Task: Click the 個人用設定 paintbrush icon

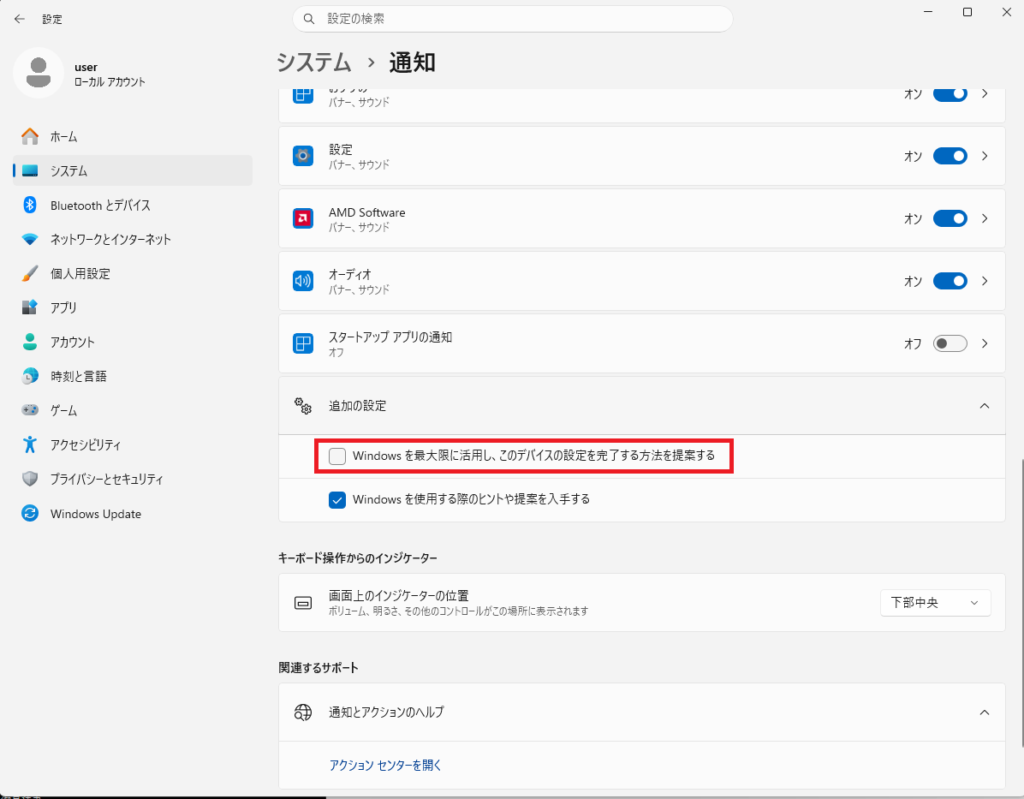Action: (30, 273)
